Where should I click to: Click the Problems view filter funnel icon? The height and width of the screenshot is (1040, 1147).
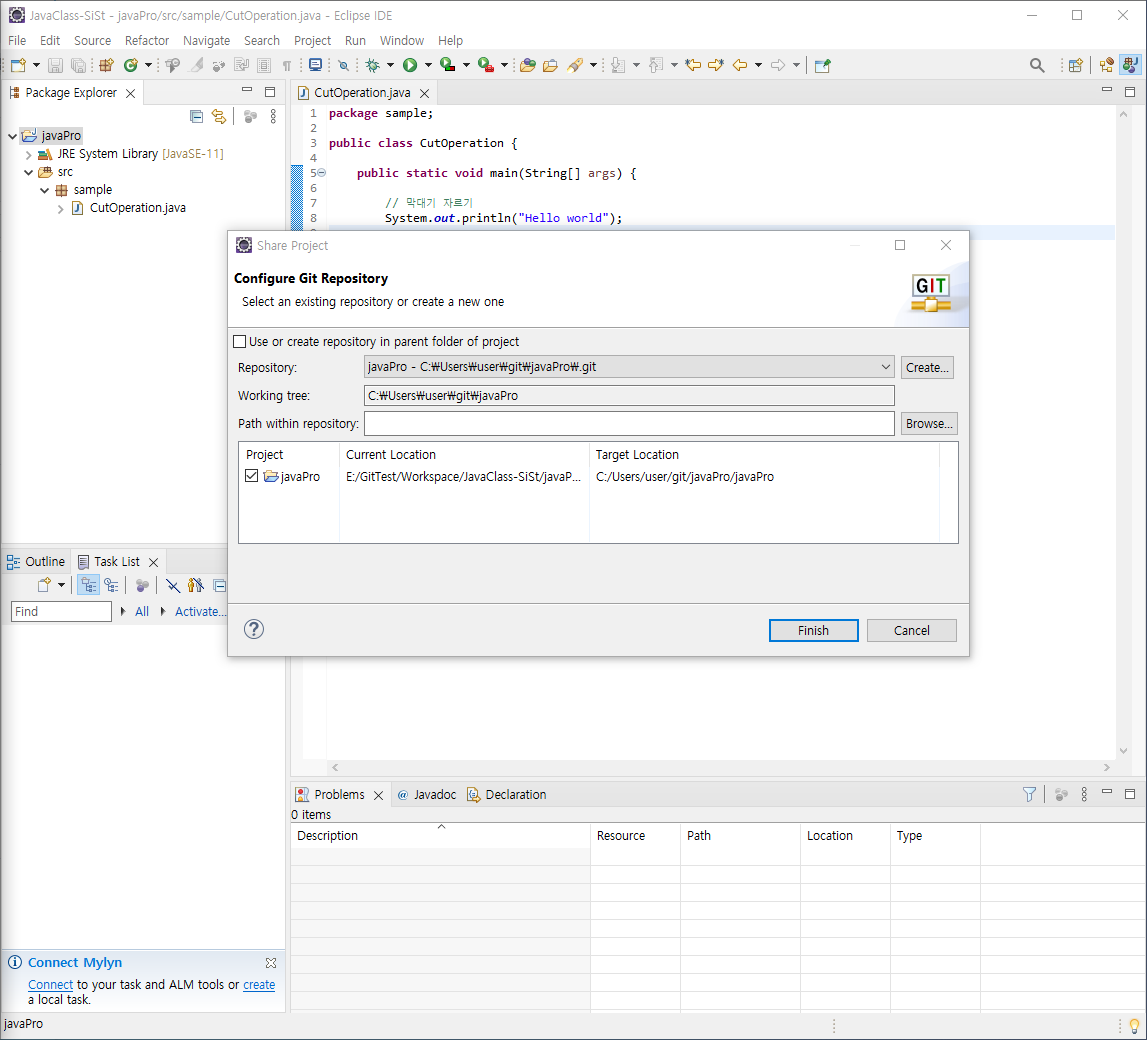pos(1029,794)
